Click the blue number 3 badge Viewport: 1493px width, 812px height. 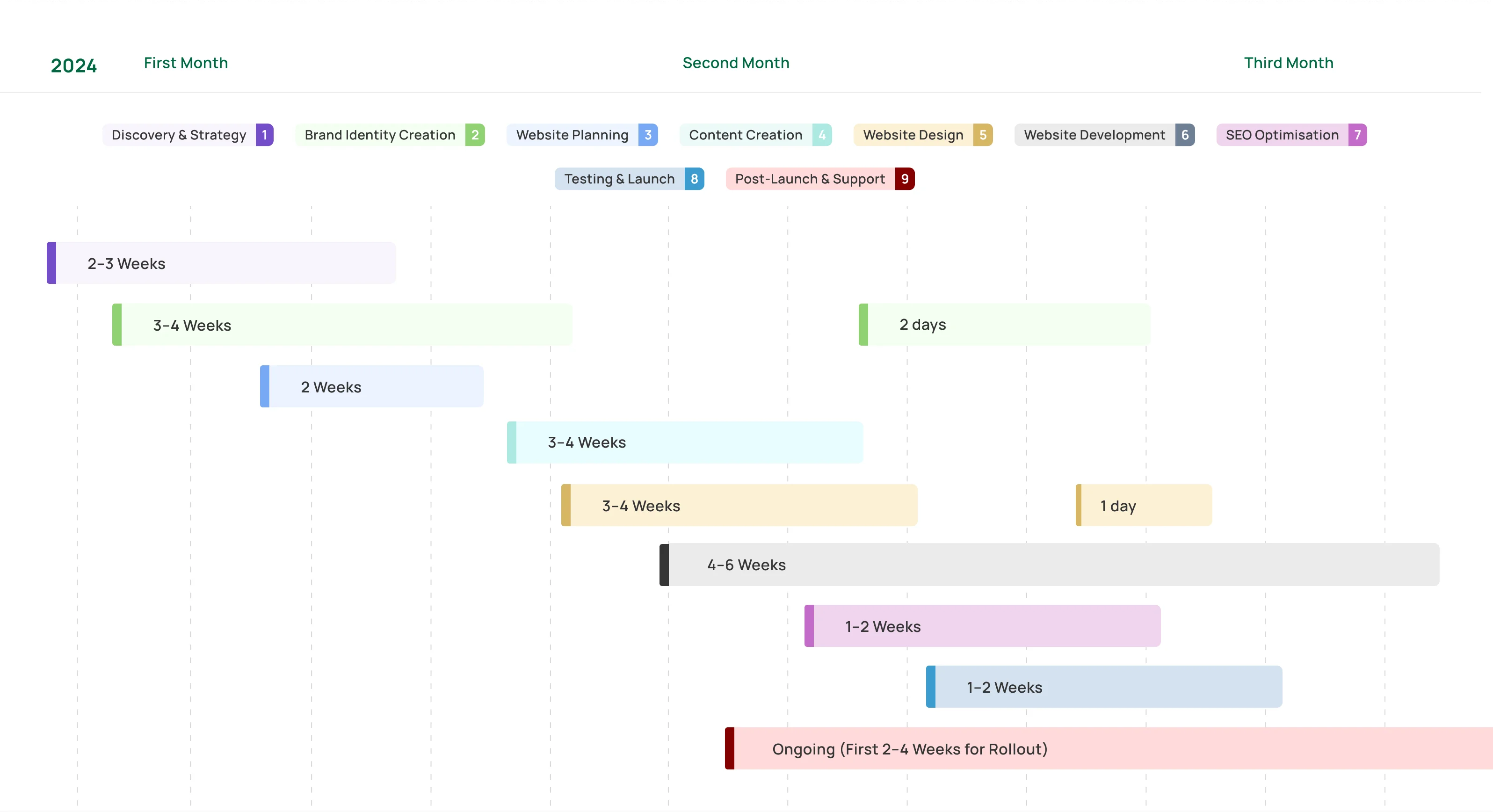coord(648,135)
